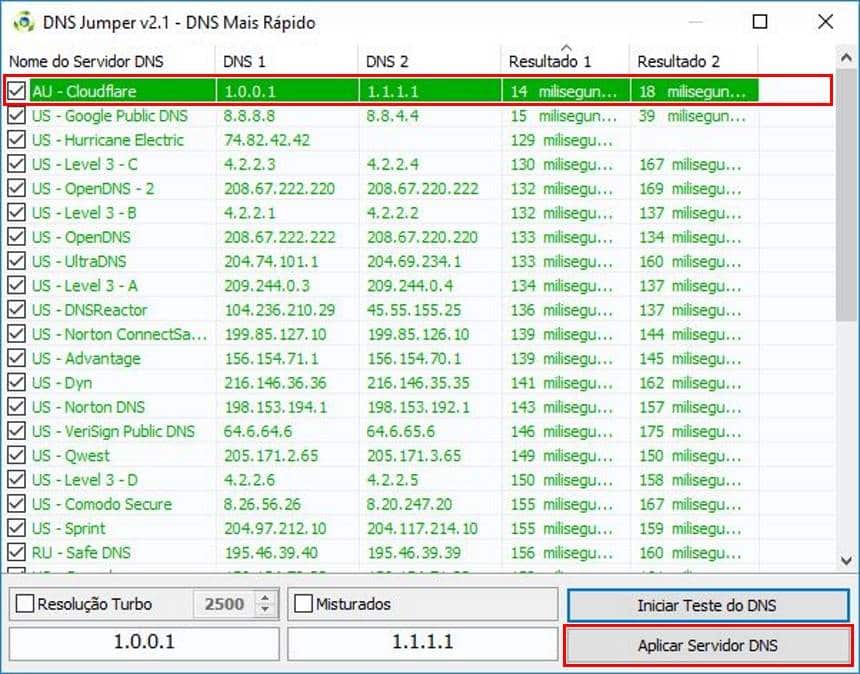Click the DNS Jumper app icon in title bar

pyautogui.click(x=24, y=22)
